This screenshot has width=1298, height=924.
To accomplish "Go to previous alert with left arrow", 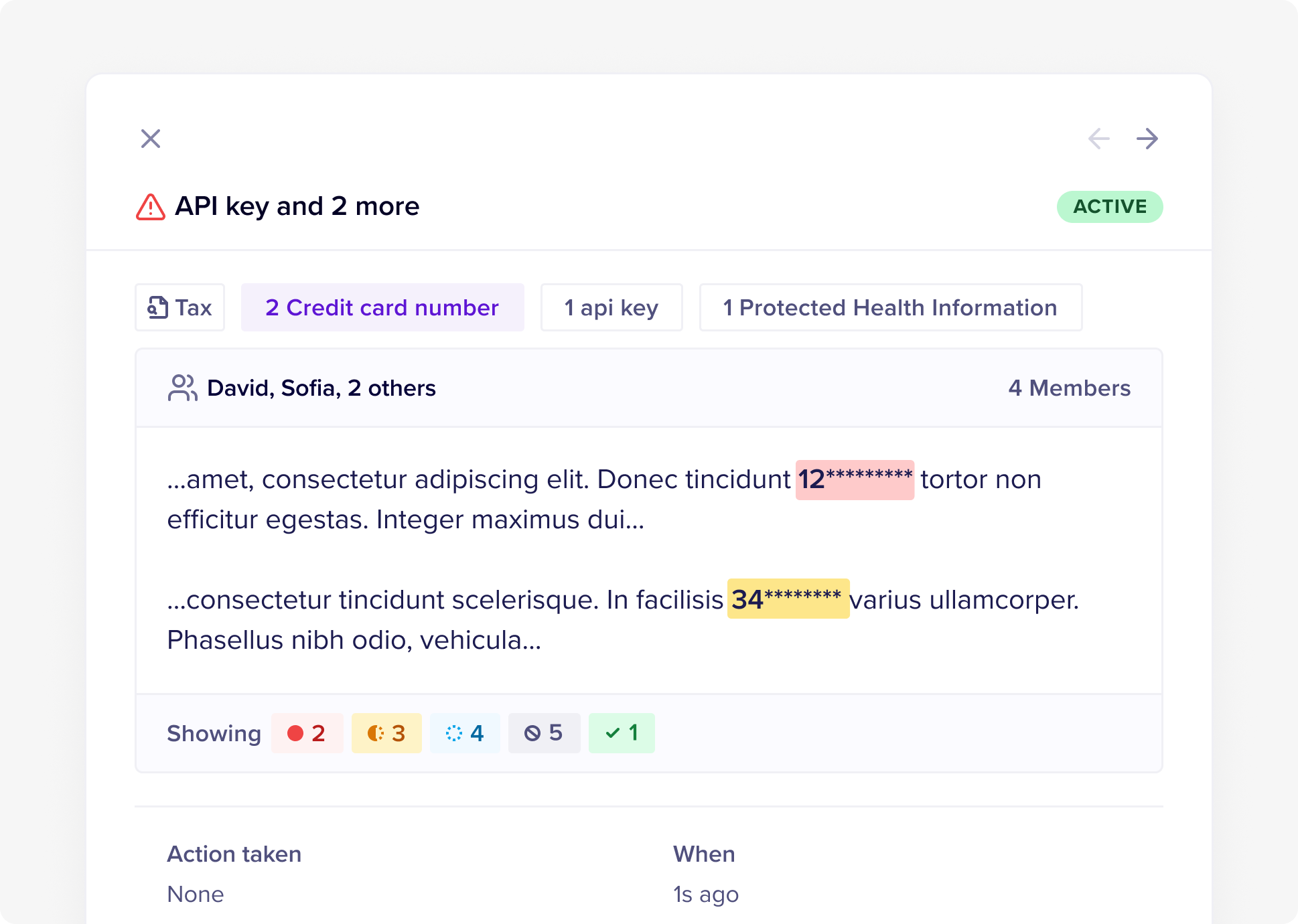I will (x=1098, y=139).
